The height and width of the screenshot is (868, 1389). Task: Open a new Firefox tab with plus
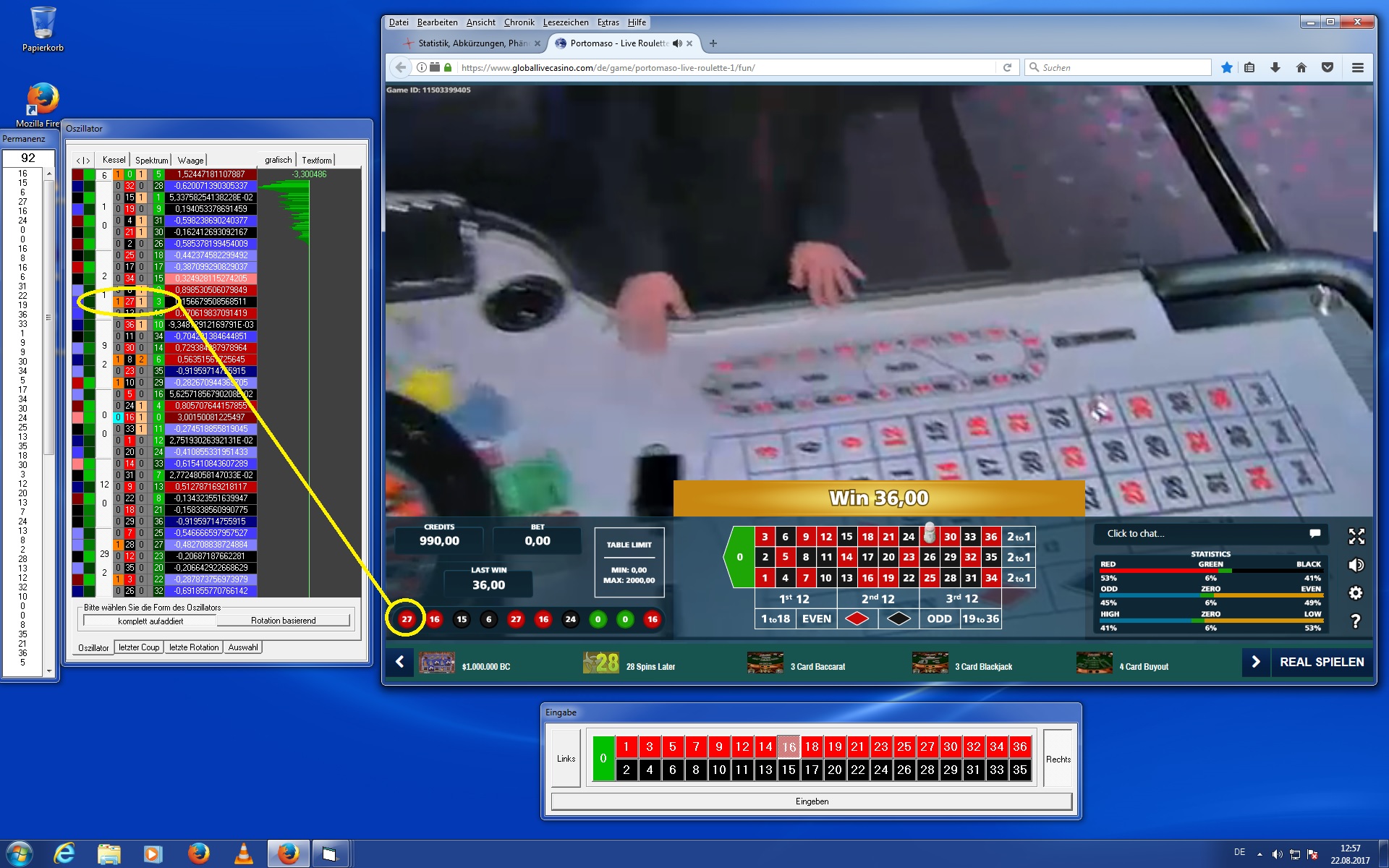pyautogui.click(x=713, y=43)
